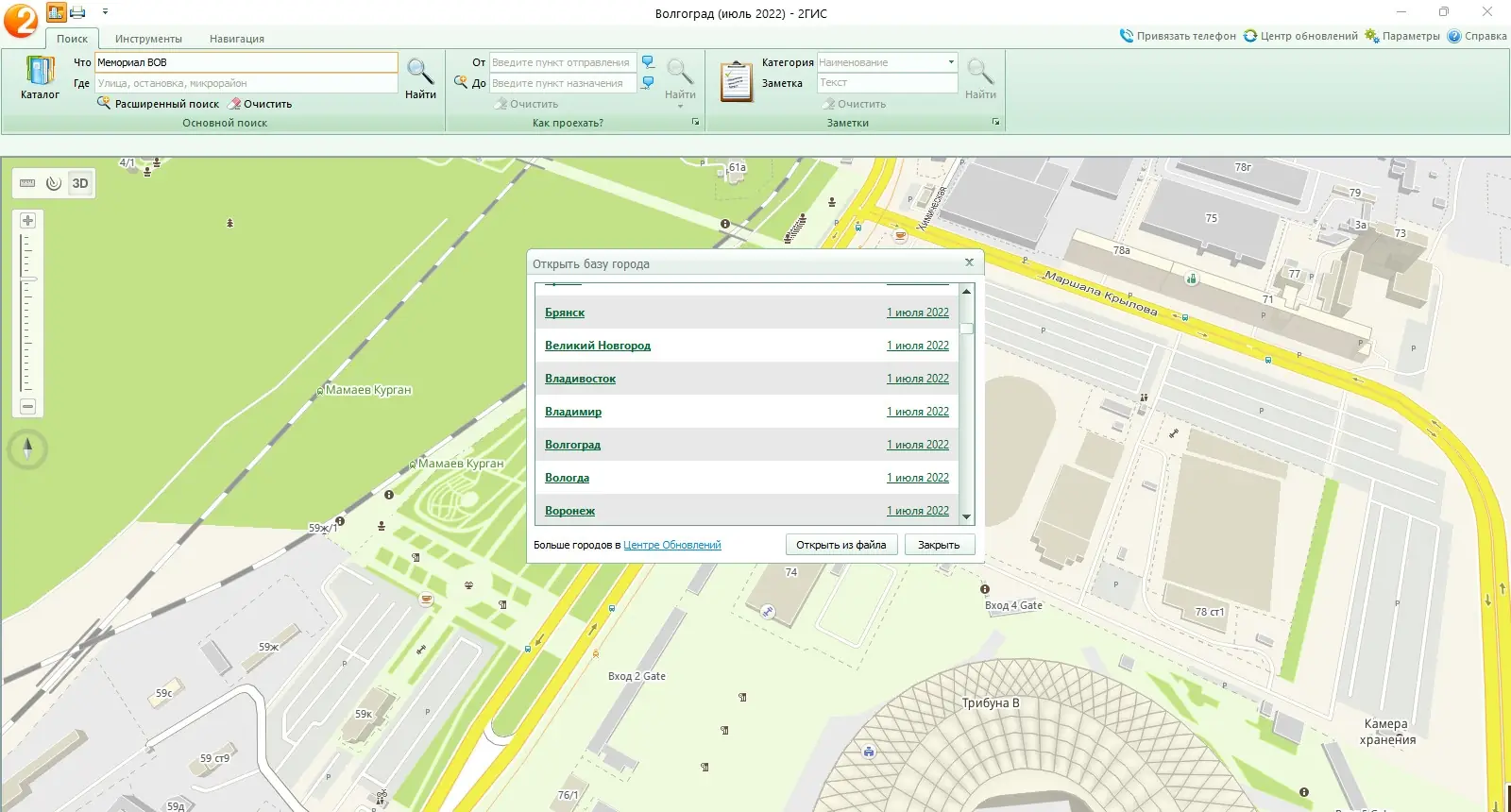Activate the radius search tool on map
This screenshot has height=812, width=1511.
pyautogui.click(x=54, y=183)
